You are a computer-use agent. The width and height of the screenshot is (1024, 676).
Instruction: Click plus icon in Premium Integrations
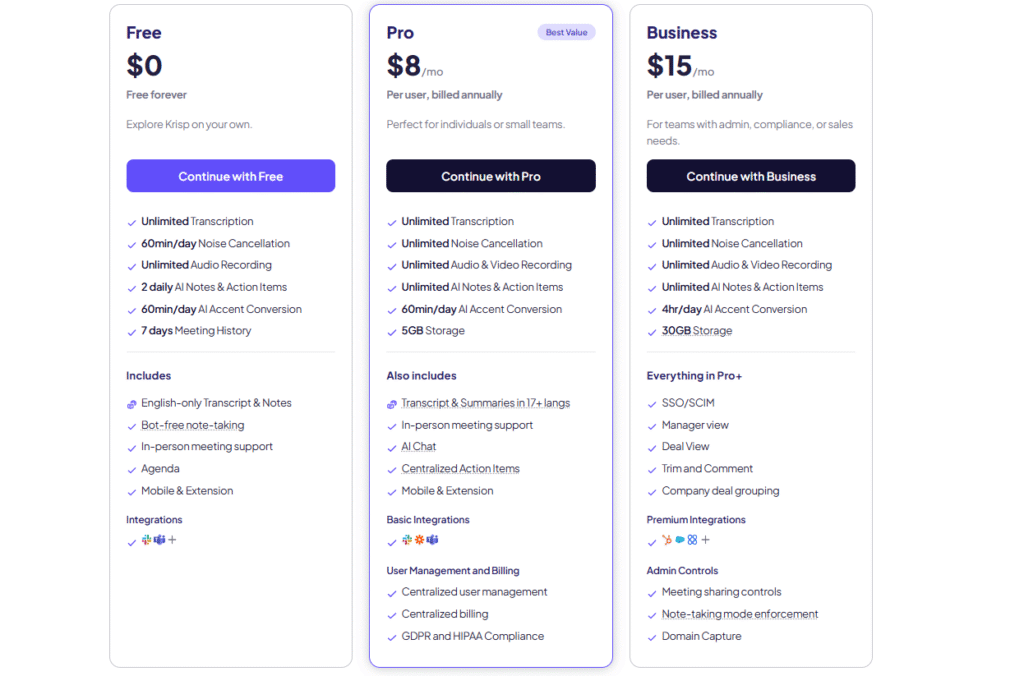point(705,540)
